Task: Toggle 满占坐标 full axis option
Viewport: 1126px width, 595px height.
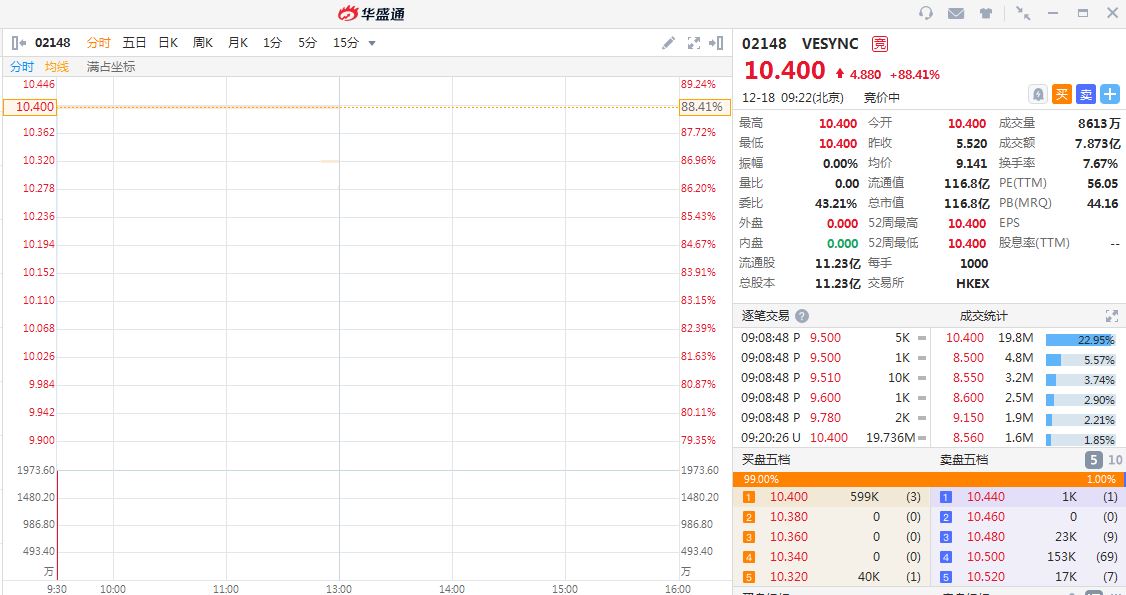Action: pyautogui.click(x=111, y=67)
